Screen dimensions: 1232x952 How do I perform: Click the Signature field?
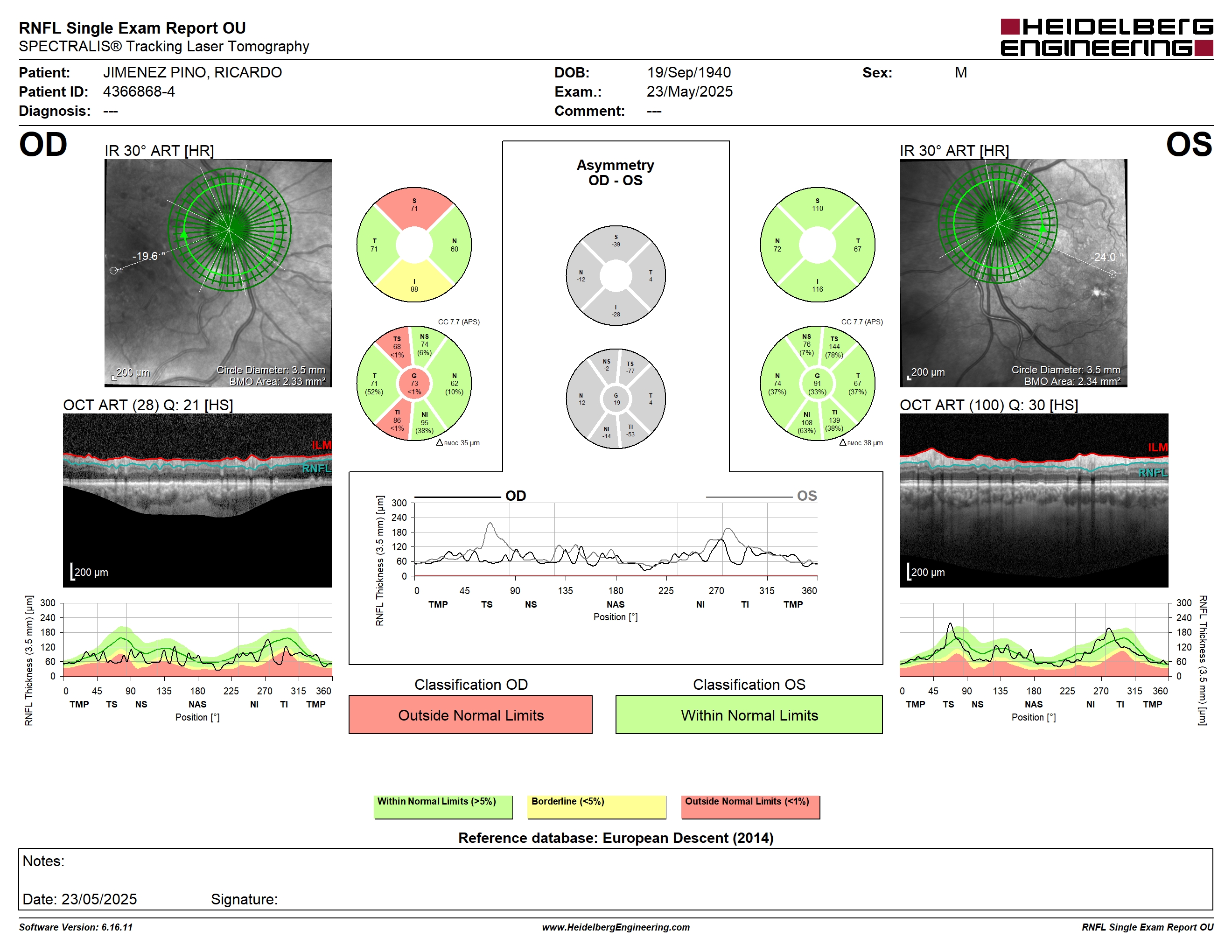click(x=244, y=899)
